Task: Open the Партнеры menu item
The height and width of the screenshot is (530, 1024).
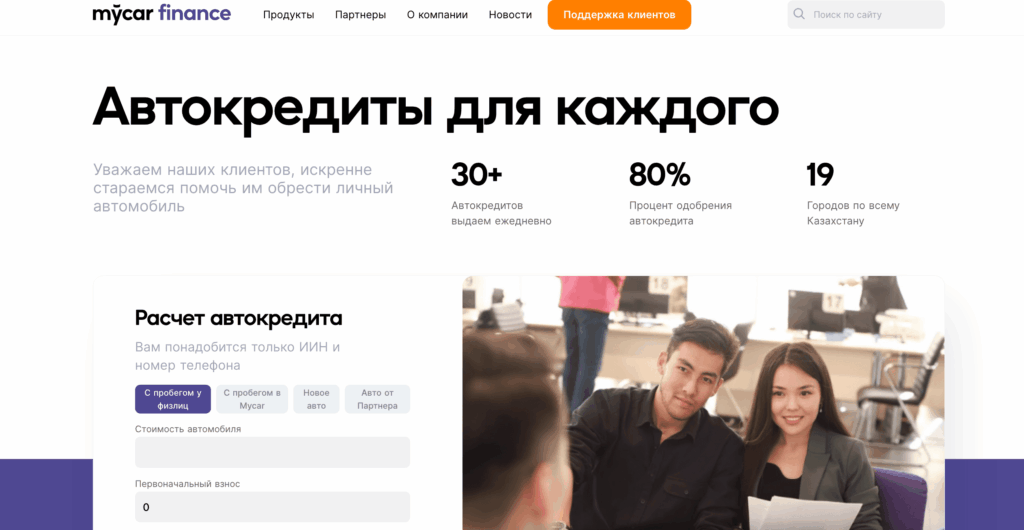Action: click(360, 15)
